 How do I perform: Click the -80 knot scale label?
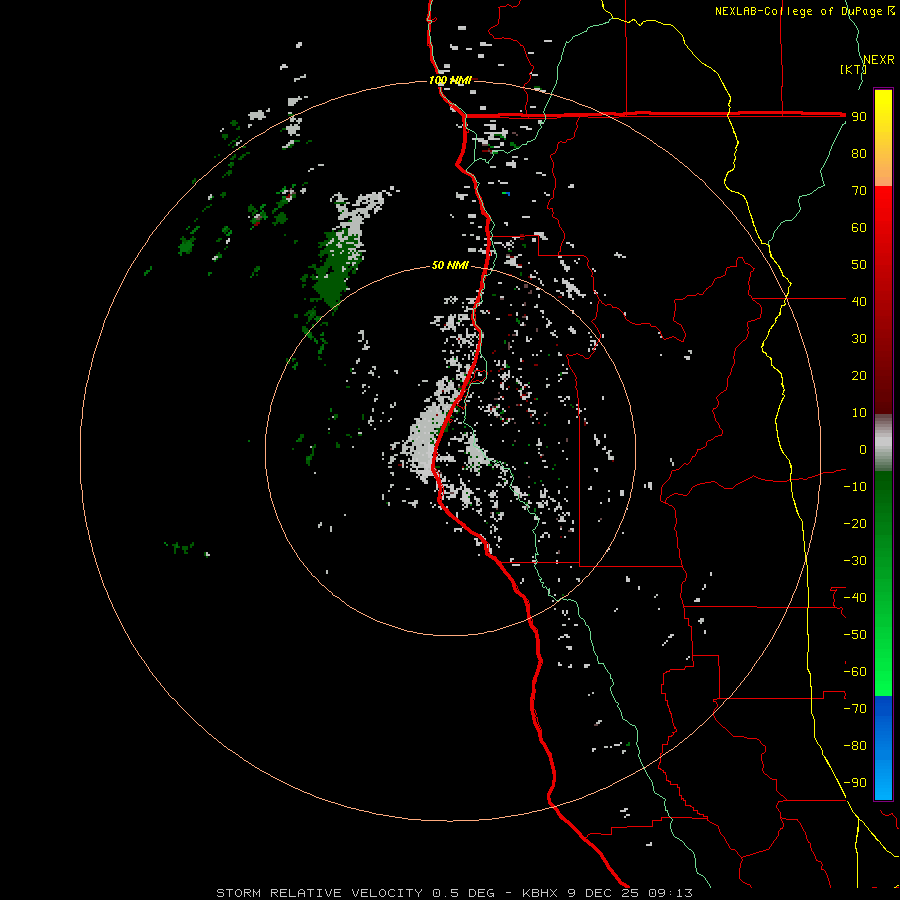[855, 746]
